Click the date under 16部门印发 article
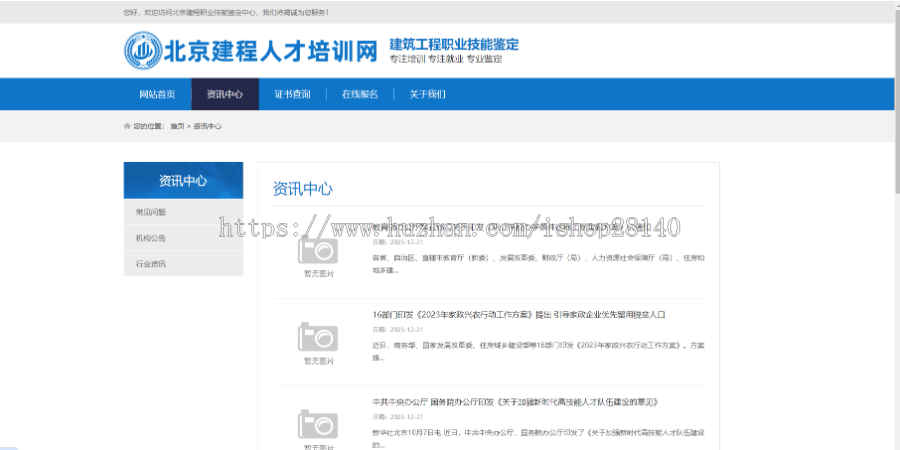 coord(398,330)
